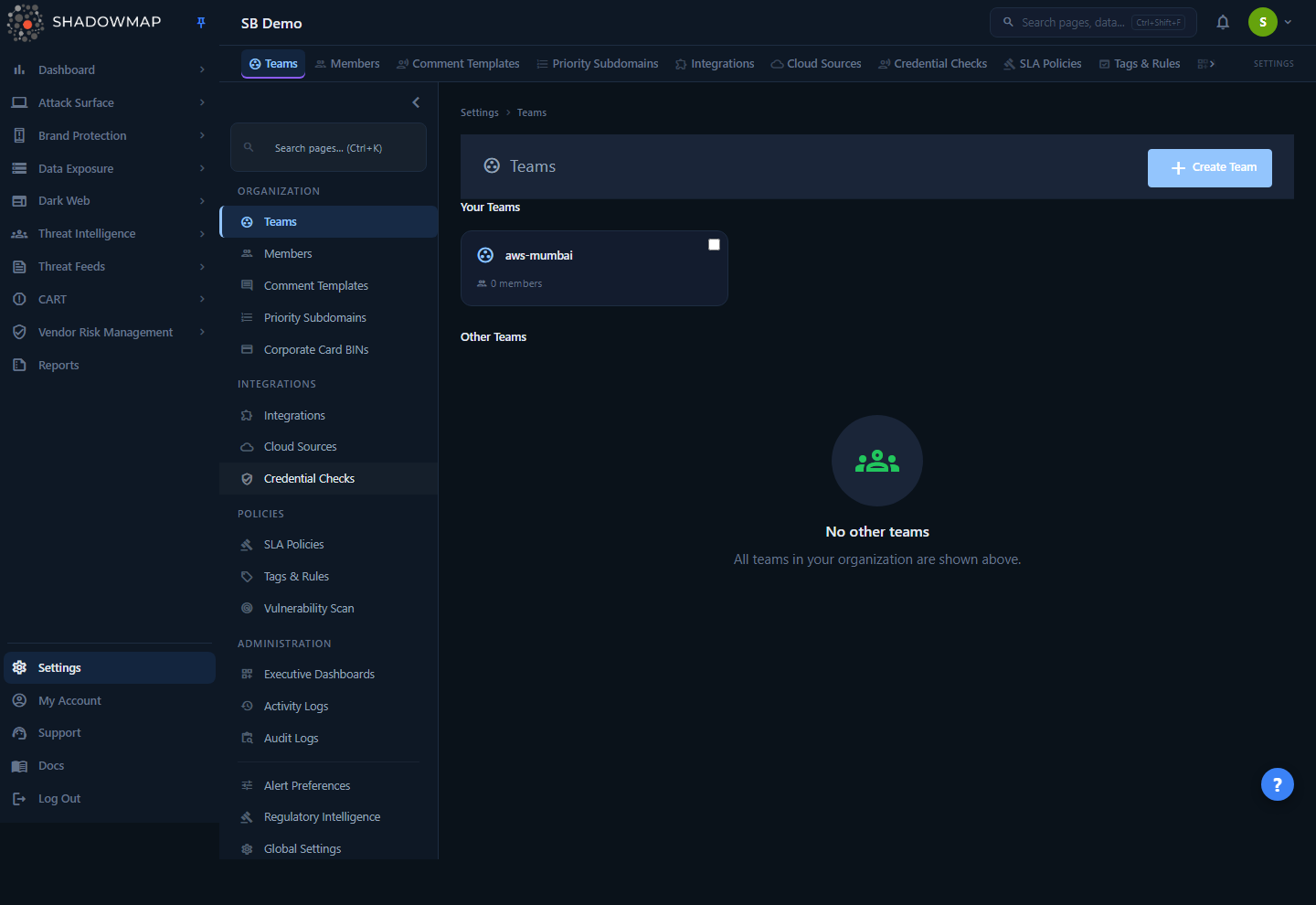1316x905 pixels.
Task: Click the Log Out exit icon
Action: (x=19, y=799)
